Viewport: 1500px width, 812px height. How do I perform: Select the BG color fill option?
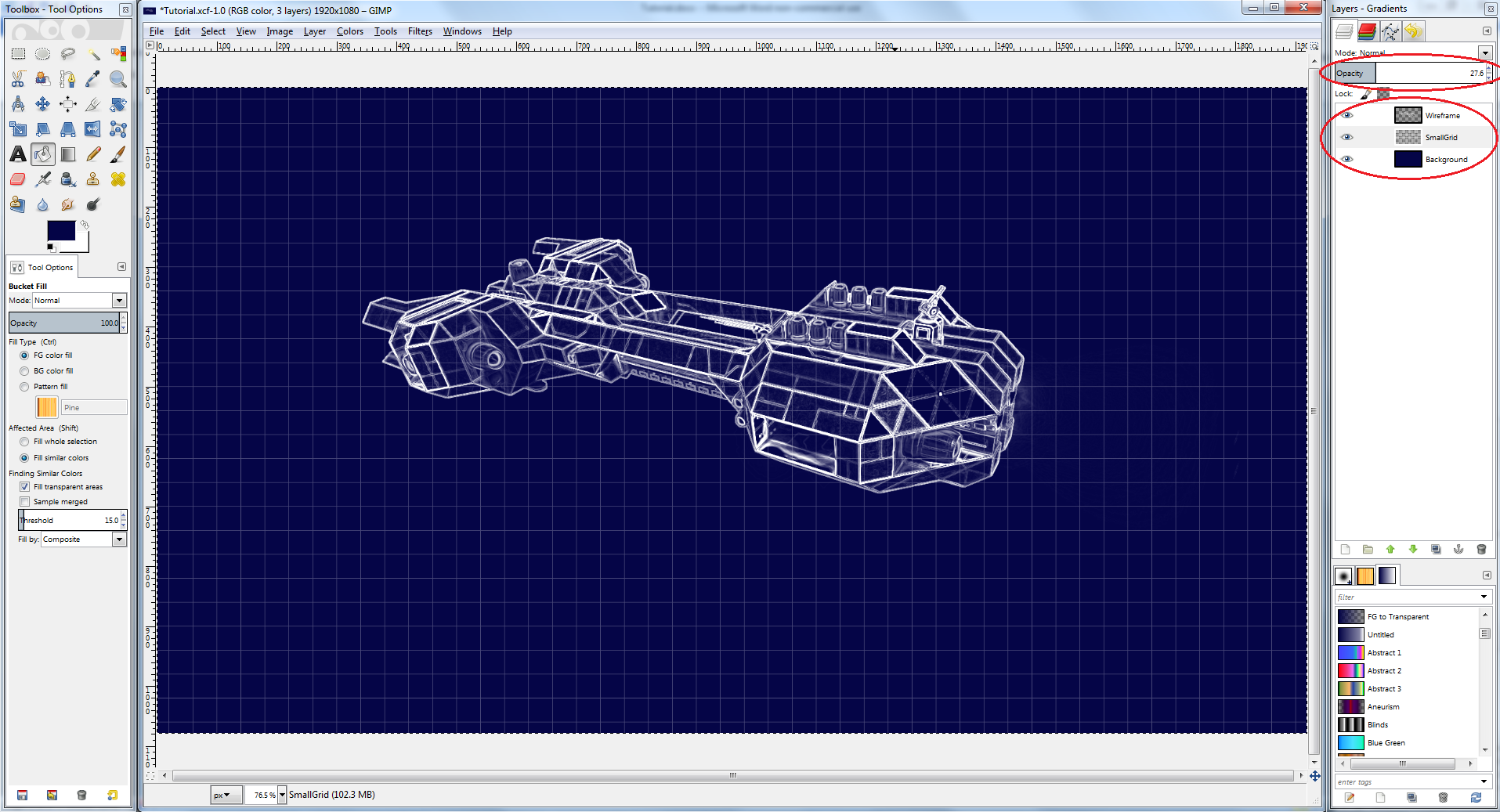(x=24, y=371)
